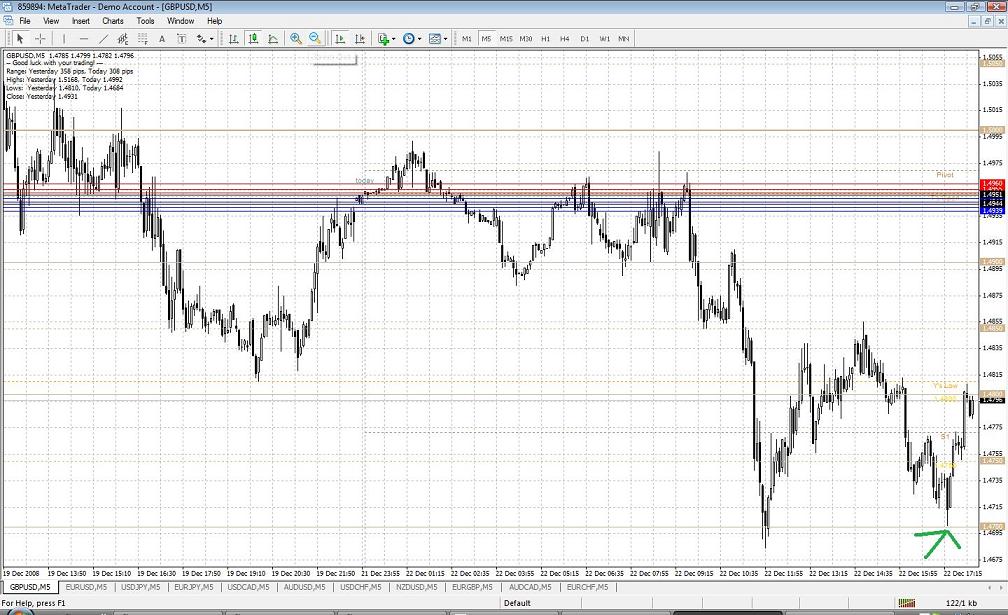Activate the crosshair tool
The image size is (1008, 615).
click(x=39, y=39)
